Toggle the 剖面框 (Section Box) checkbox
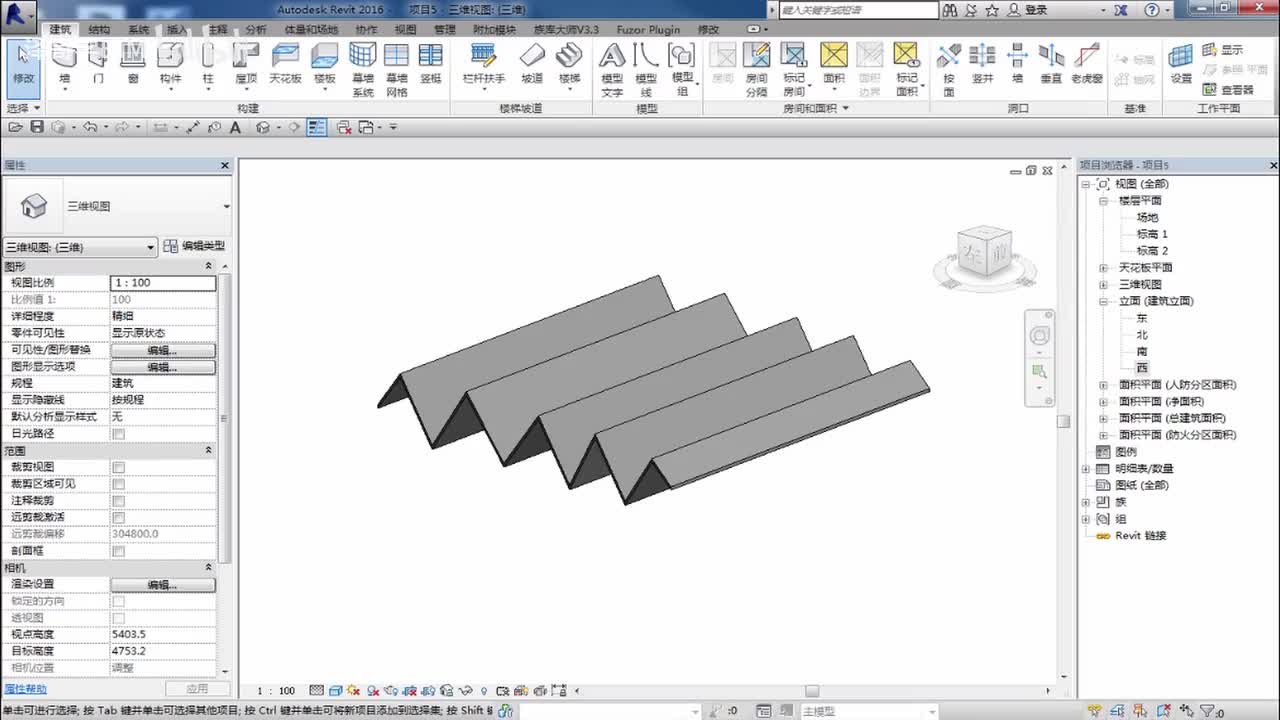This screenshot has height=720, width=1280. point(119,551)
